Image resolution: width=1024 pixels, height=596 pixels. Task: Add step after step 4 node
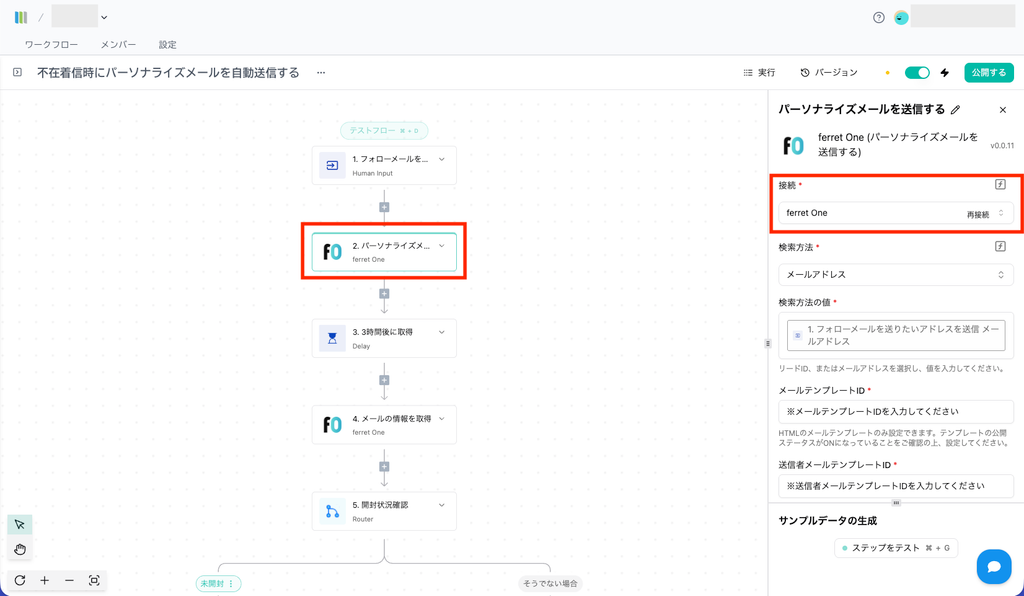pos(384,467)
